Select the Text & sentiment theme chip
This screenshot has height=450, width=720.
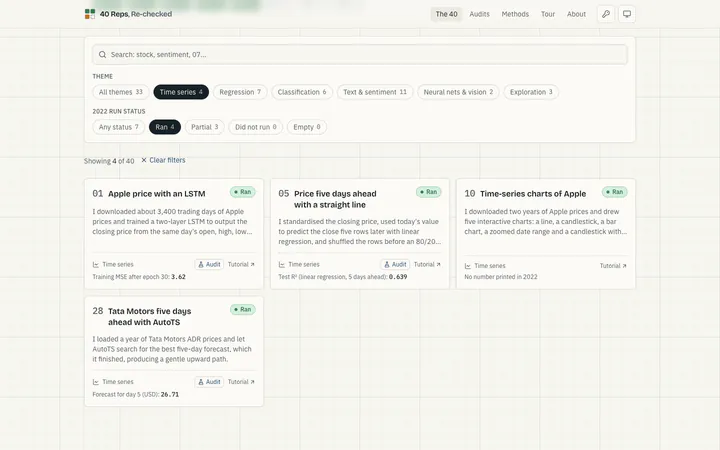tap(375, 92)
